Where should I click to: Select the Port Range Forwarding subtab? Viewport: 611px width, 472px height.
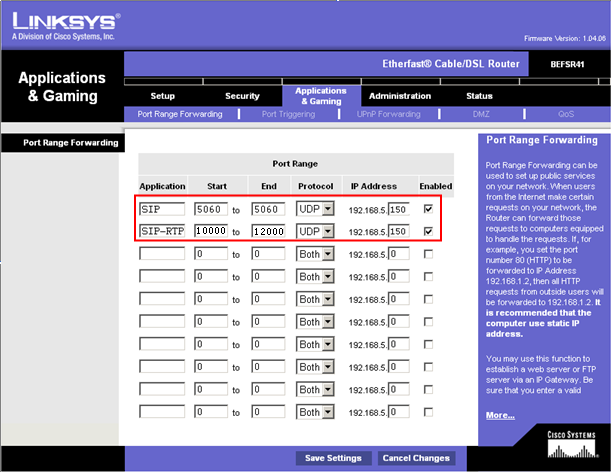pos(180,114)
